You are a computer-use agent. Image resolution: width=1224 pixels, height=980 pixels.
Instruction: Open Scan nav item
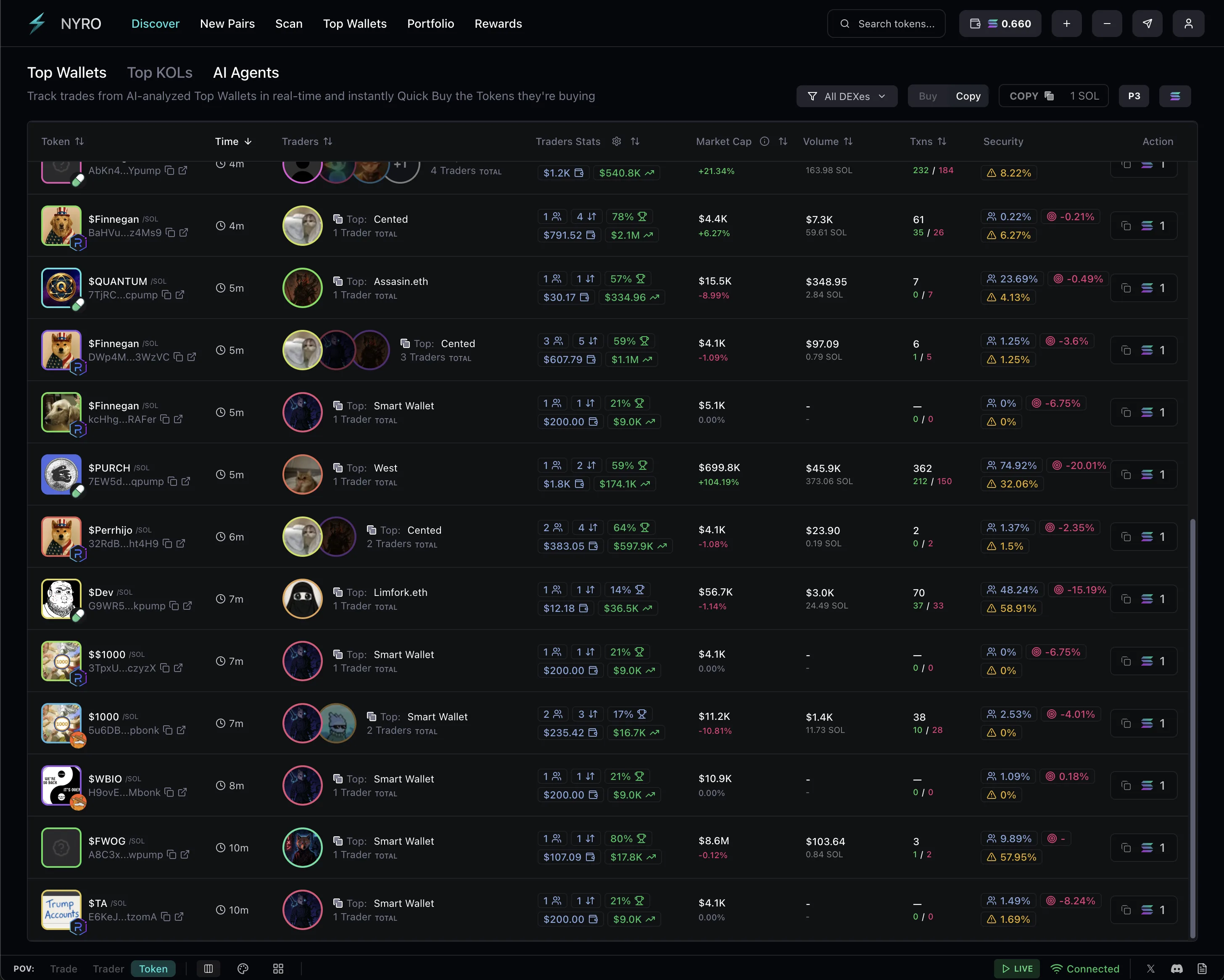pos(288,24)
